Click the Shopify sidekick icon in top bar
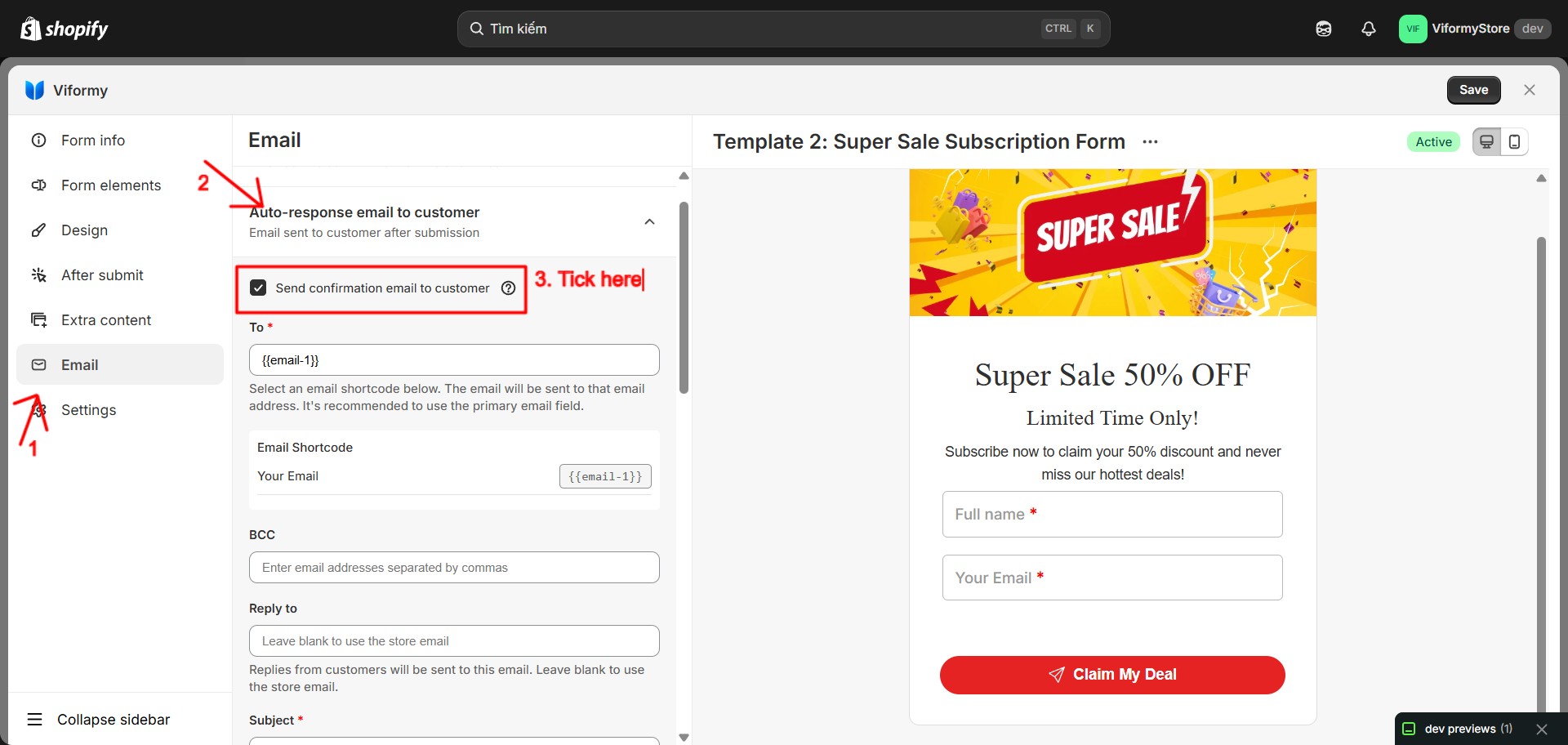This screenshot has width=1568, height=745. (x=1324, y=29)
